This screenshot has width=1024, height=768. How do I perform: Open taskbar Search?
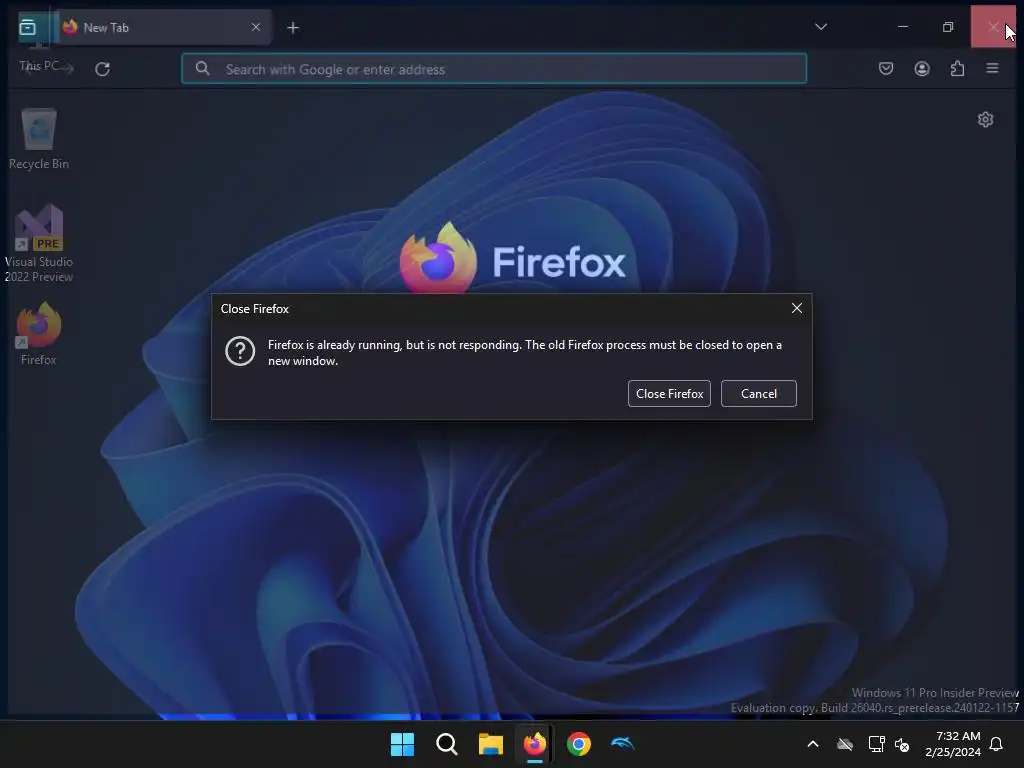(447, 744)
